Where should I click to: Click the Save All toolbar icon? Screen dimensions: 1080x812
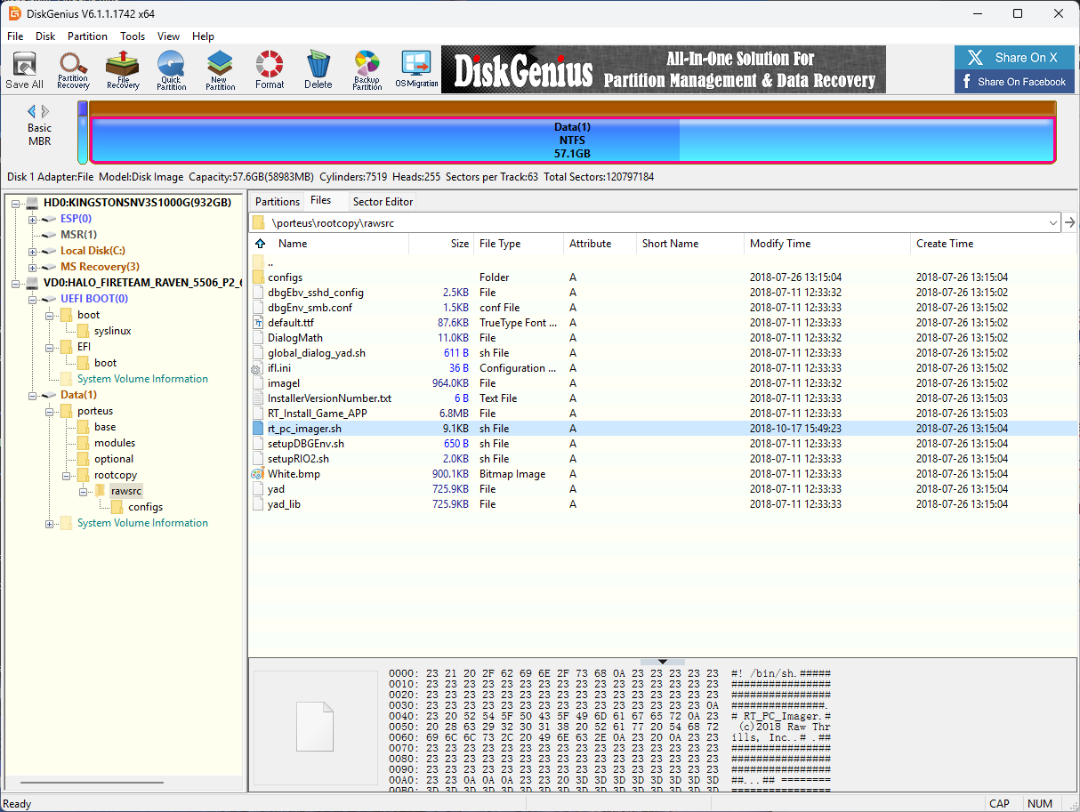[x=24, y=70]
